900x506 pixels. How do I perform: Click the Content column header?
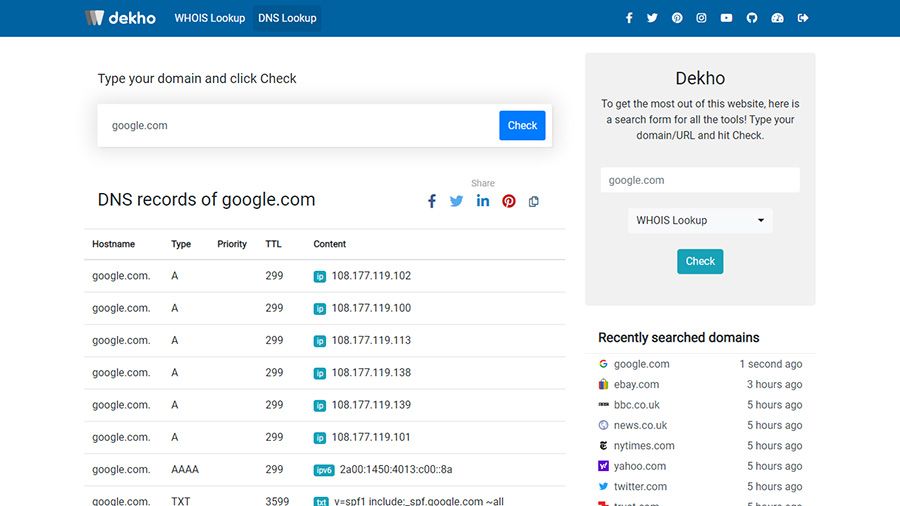(x=329, y=244)
